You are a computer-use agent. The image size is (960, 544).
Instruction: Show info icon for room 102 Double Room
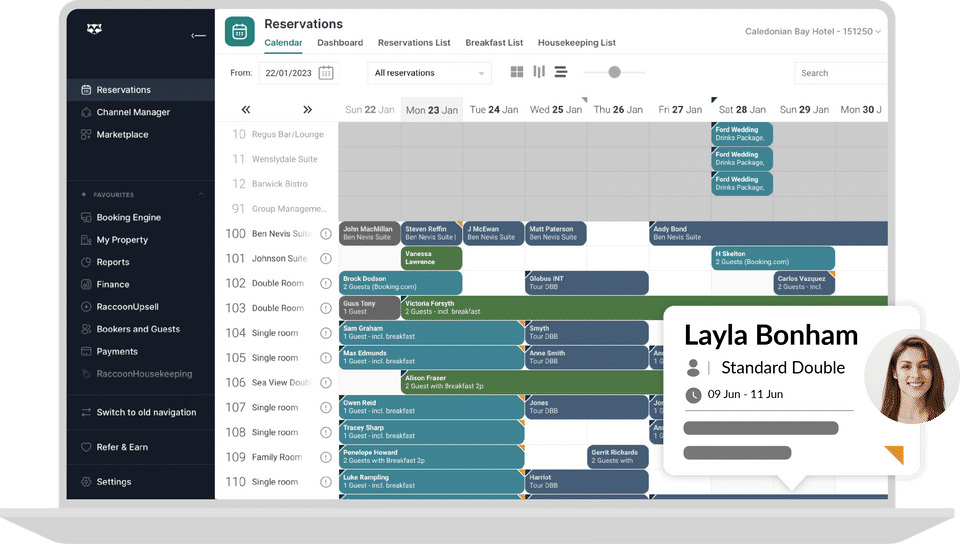[326, 283]
